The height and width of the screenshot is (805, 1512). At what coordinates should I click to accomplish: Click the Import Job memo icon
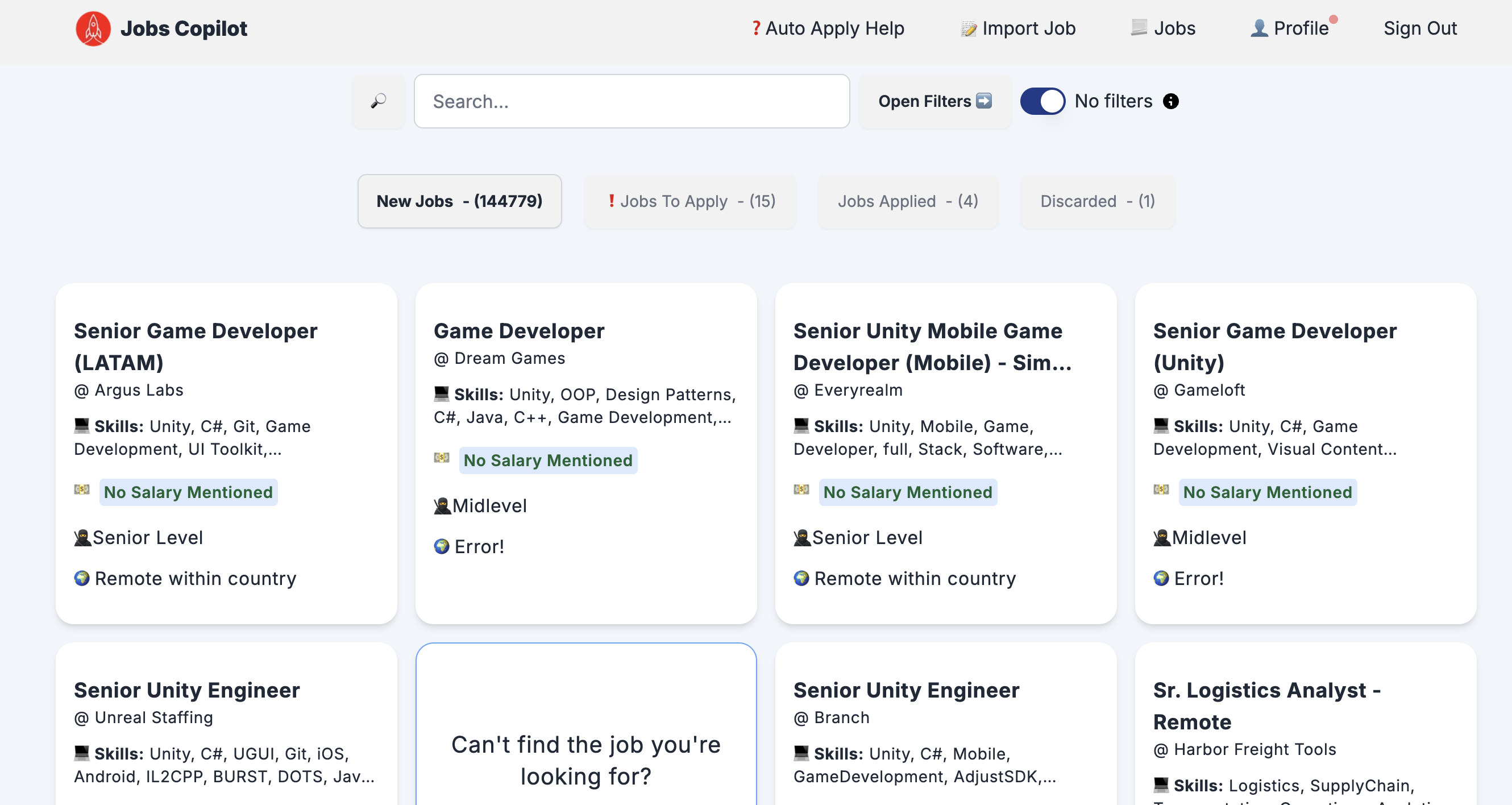click(969, 28)
